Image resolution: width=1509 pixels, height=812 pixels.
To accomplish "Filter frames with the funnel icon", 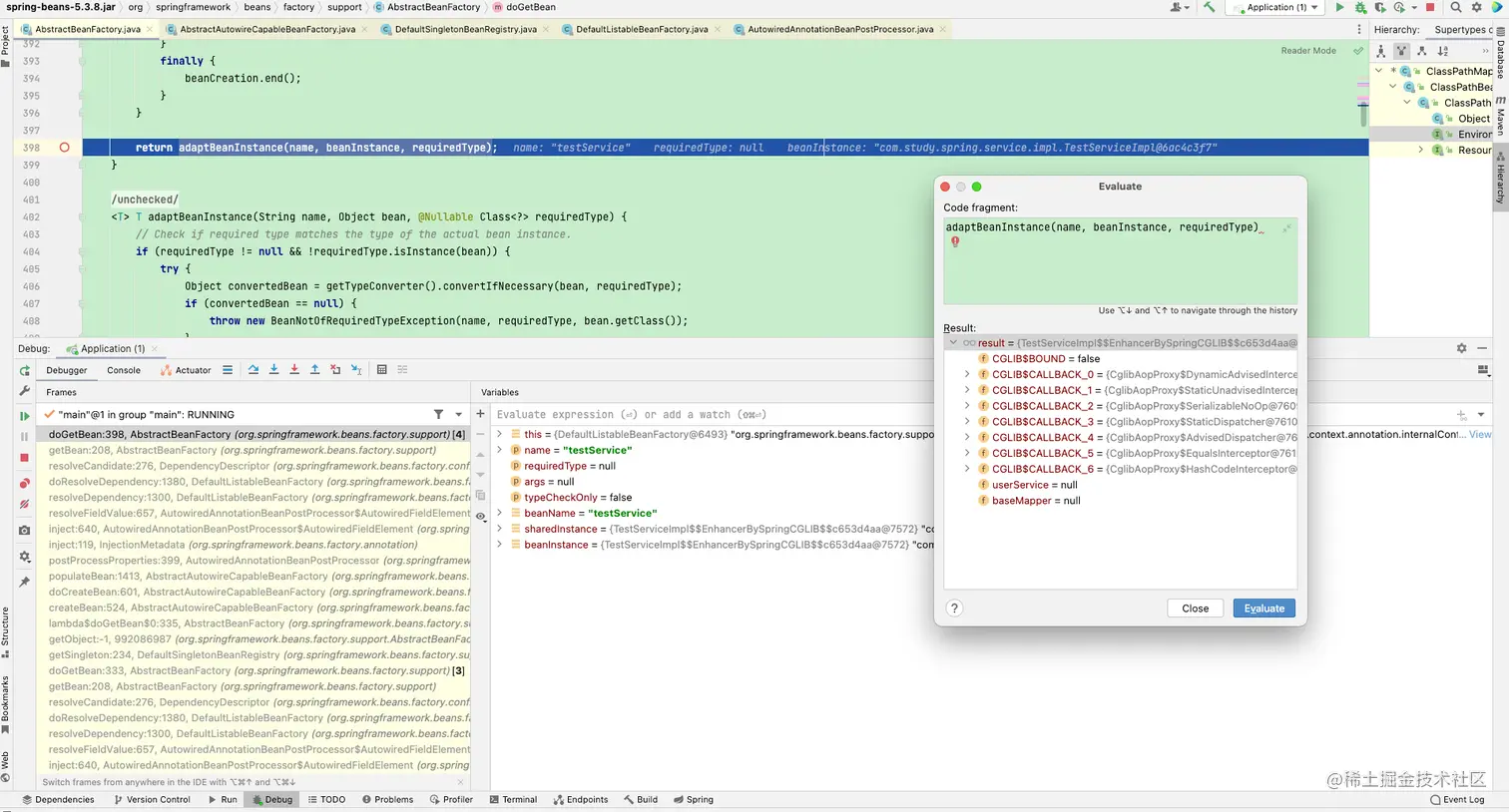I will (438, 414).
